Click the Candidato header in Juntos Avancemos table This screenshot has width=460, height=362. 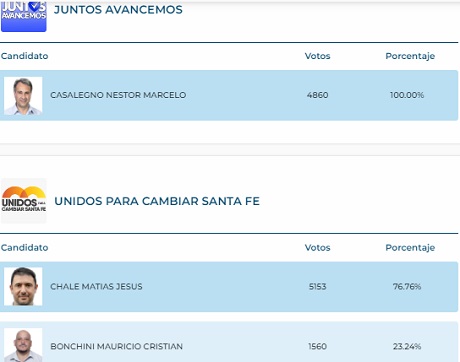25,56
